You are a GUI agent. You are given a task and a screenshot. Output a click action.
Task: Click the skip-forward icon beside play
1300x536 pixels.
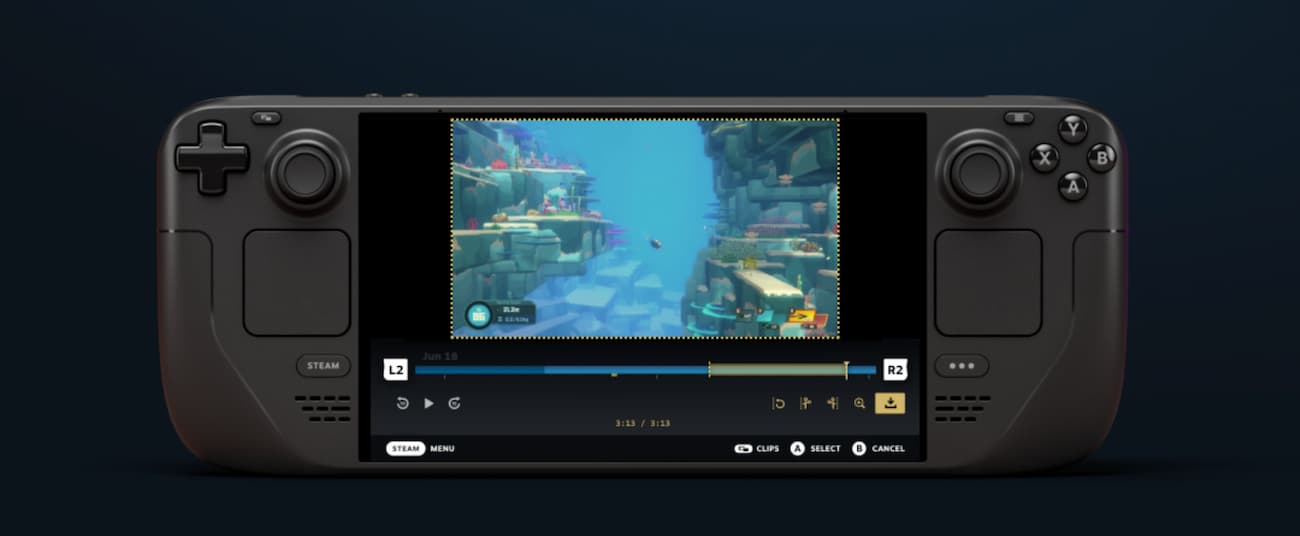tap(454, 403)
